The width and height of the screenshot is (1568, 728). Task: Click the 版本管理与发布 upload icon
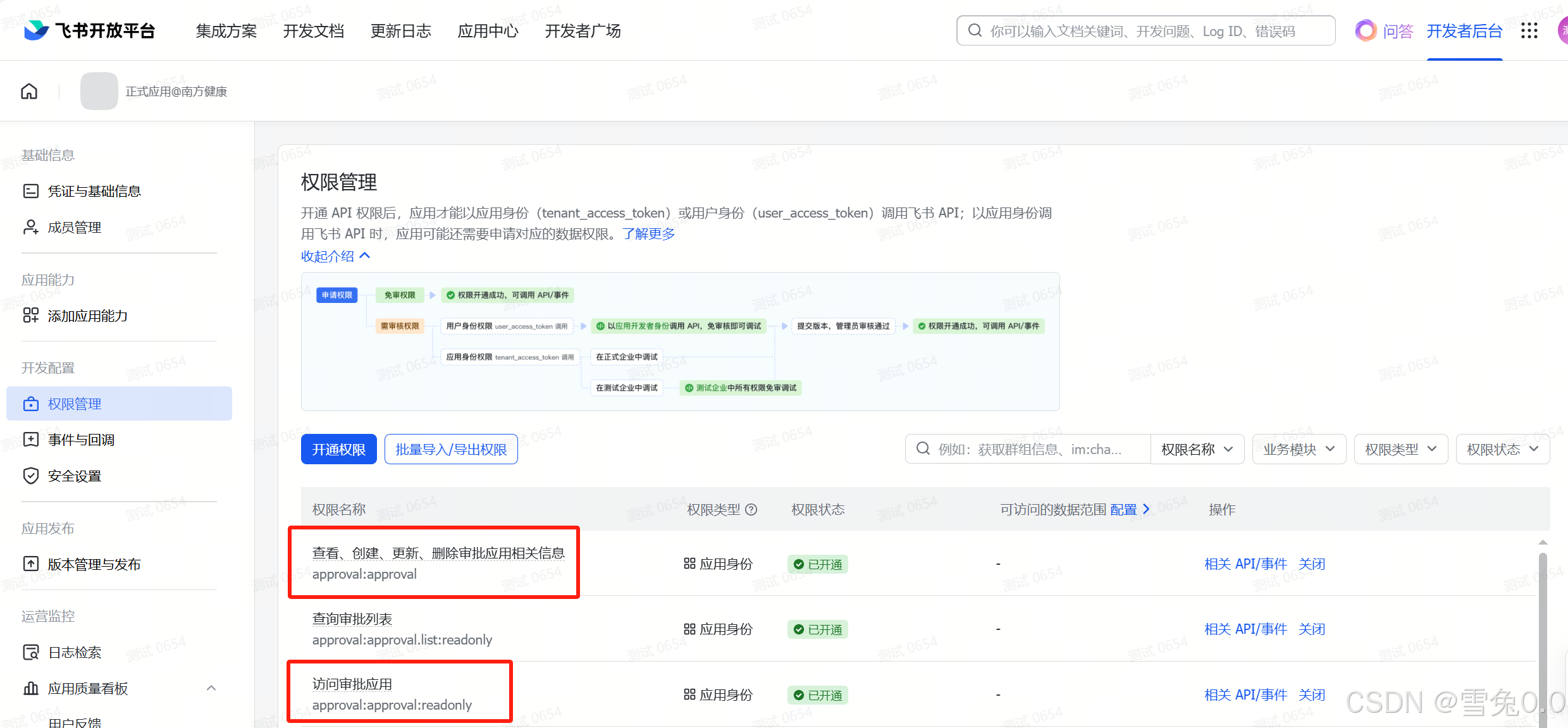[31, 564]
